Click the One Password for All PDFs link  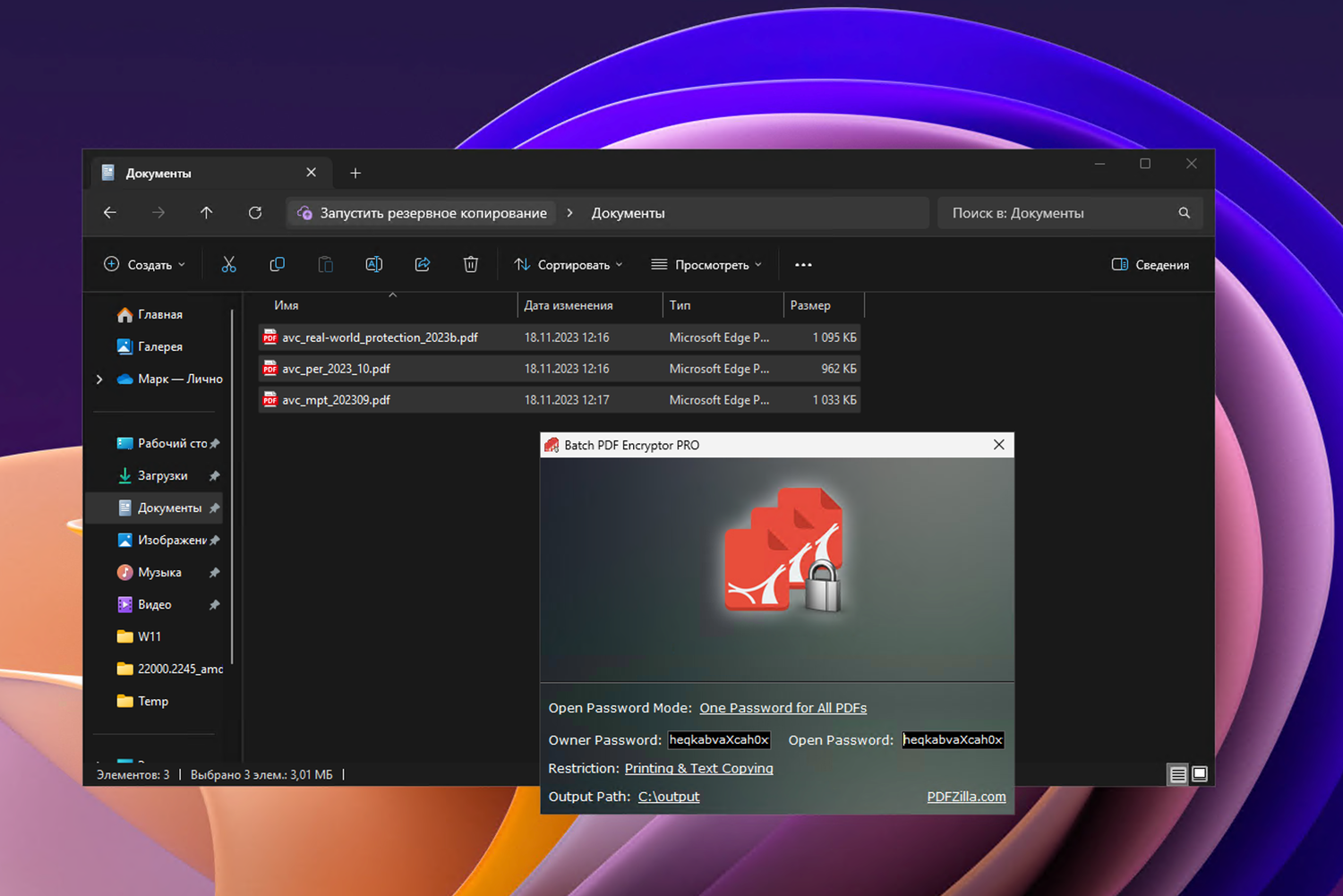pyautogui.click(x=783, y=708)
